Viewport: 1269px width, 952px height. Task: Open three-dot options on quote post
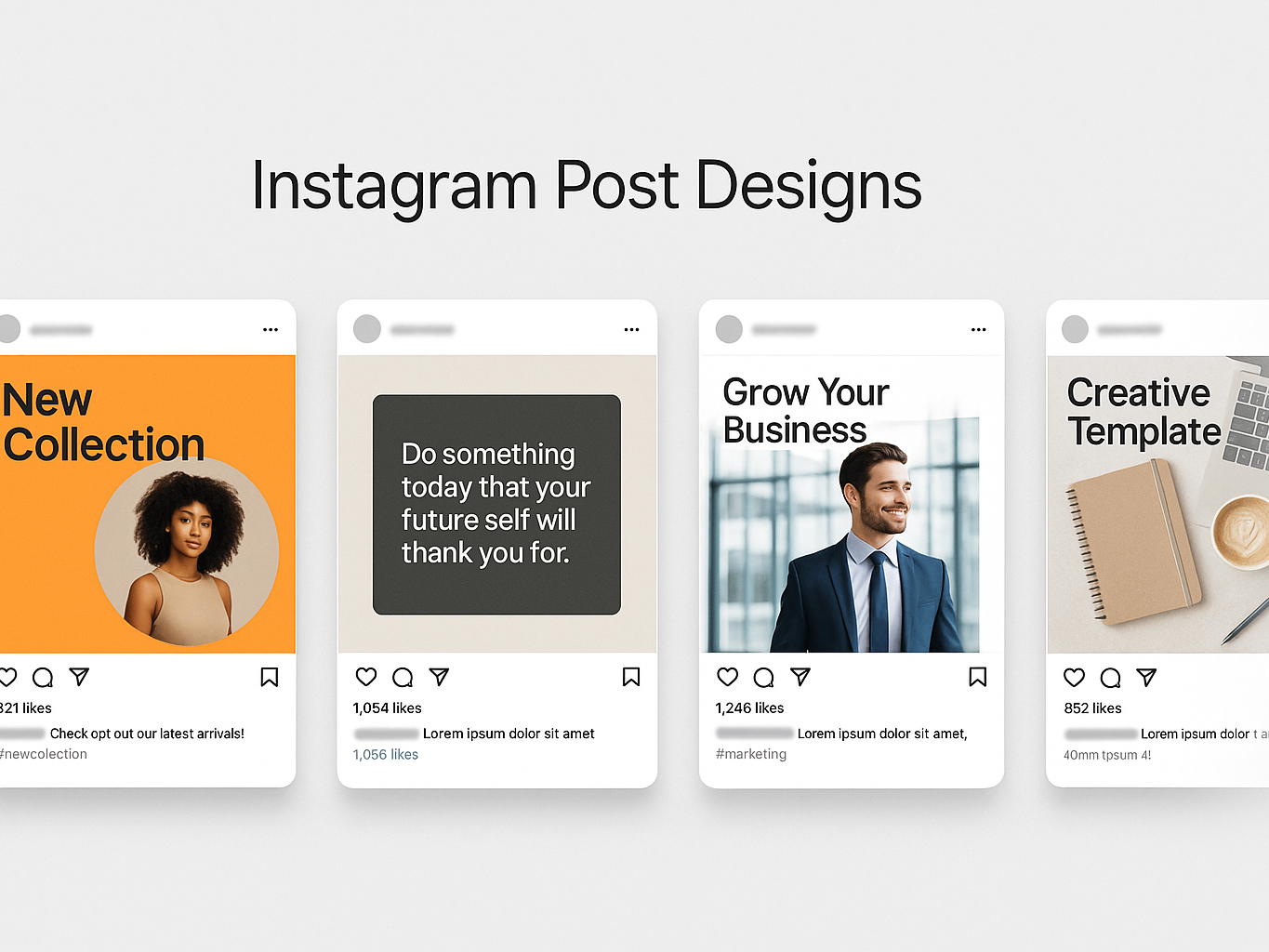(x=632, y=330)
